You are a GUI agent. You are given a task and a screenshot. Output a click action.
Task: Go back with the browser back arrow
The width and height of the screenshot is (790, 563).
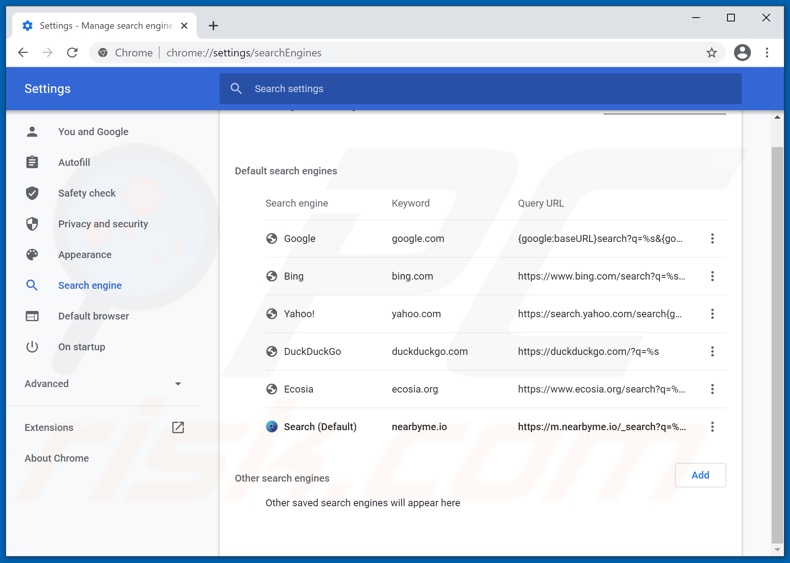click(x=23, y=52)
